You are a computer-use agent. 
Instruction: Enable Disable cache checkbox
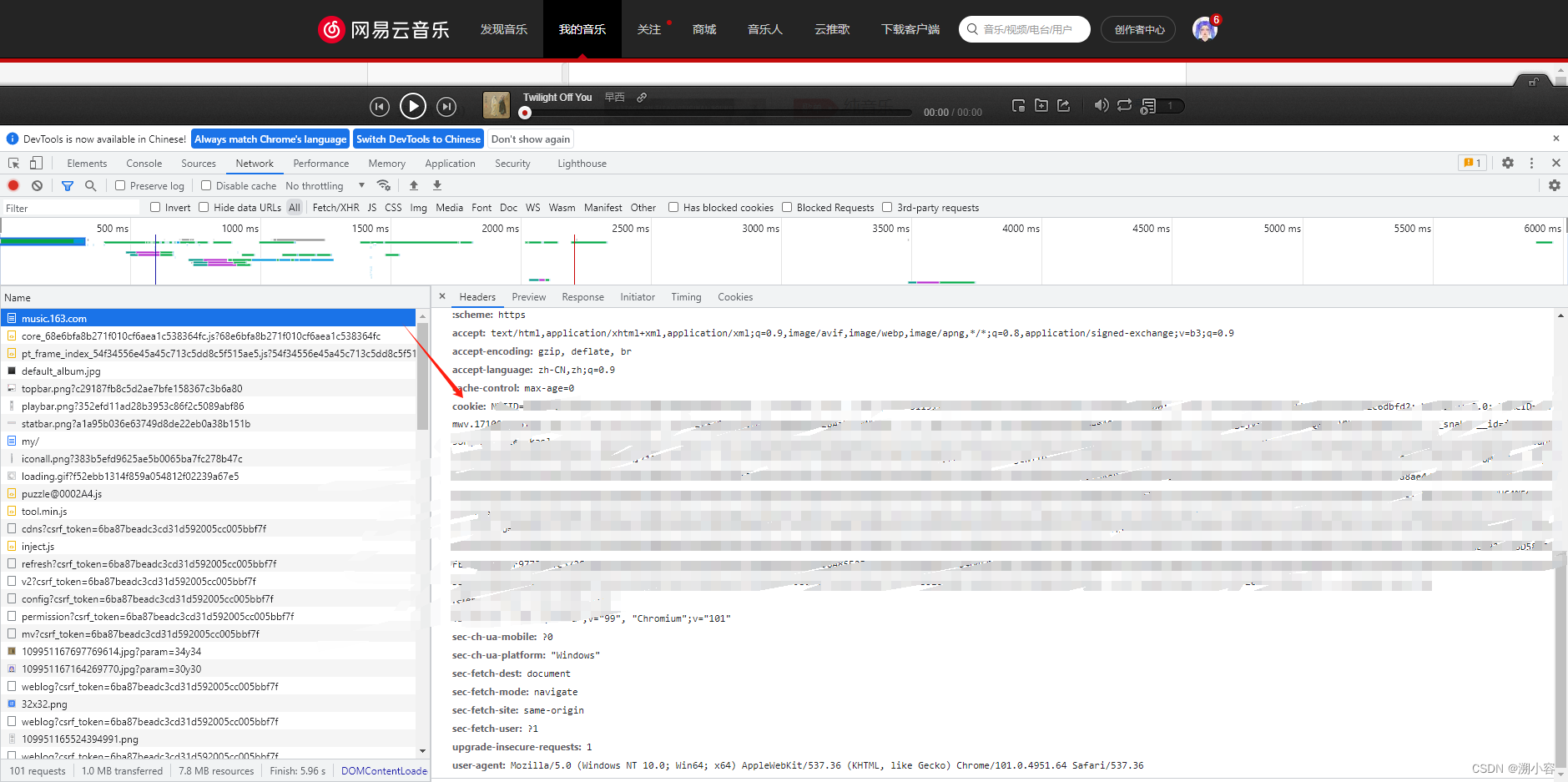pos(206,185)
